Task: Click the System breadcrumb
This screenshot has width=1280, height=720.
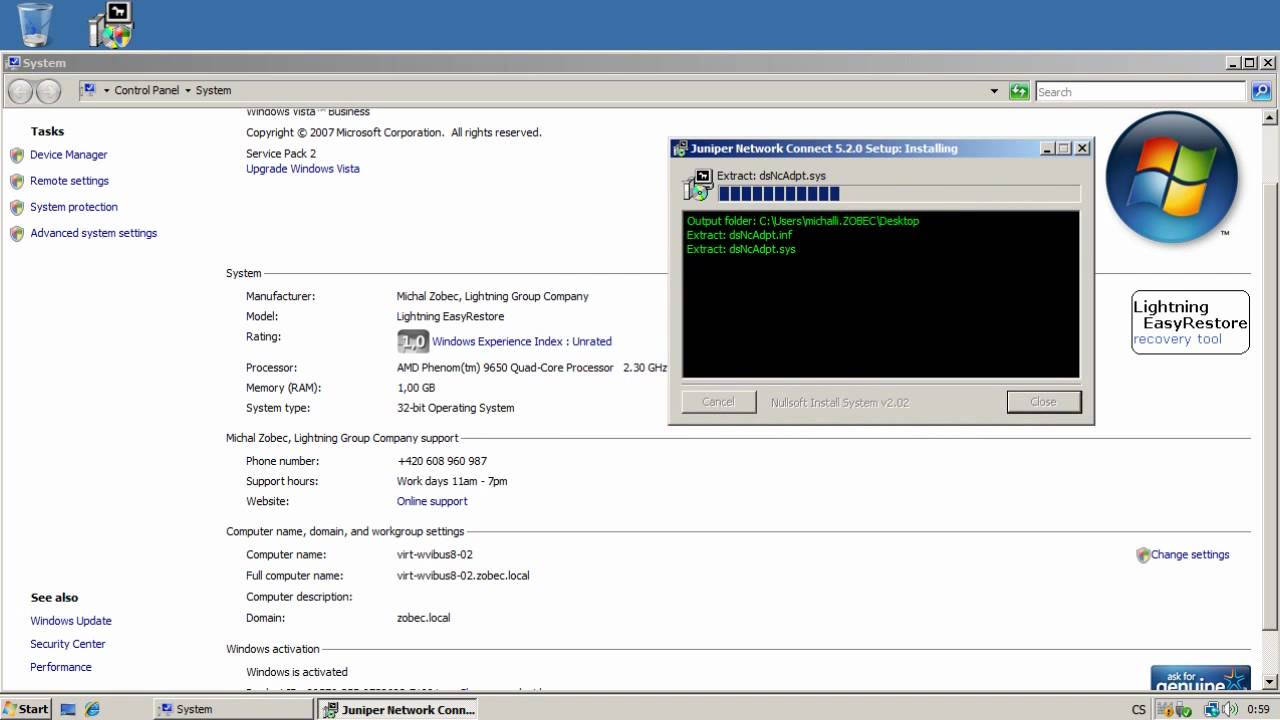Action: pyautogui.click(x=213, y=91)
